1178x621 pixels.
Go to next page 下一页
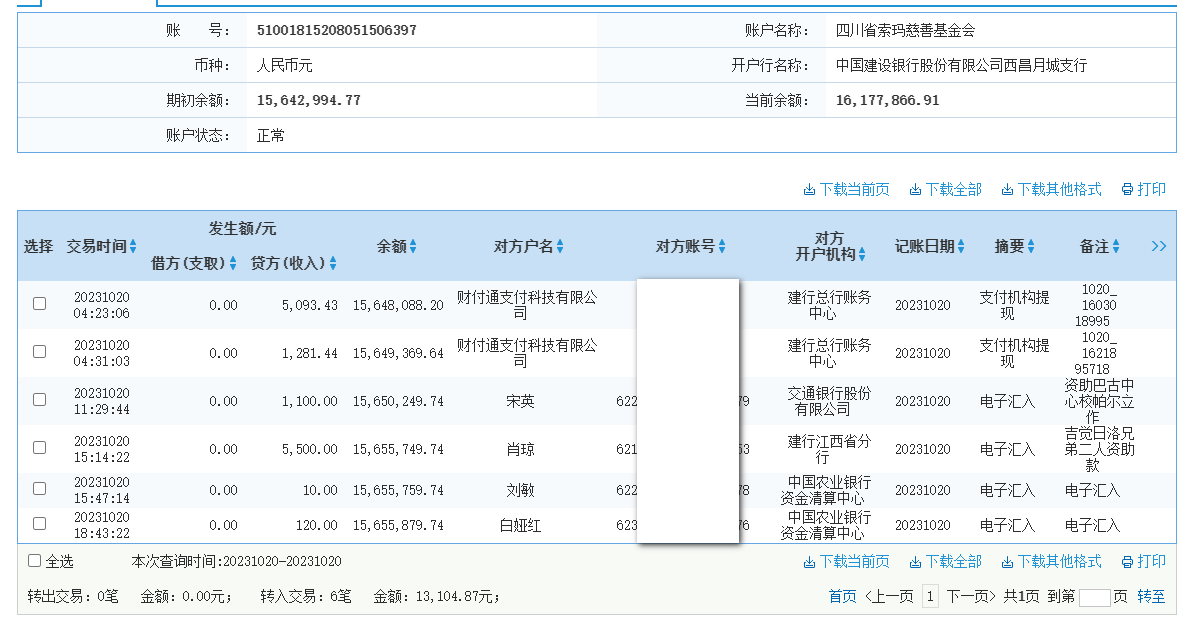pos(971,597)
